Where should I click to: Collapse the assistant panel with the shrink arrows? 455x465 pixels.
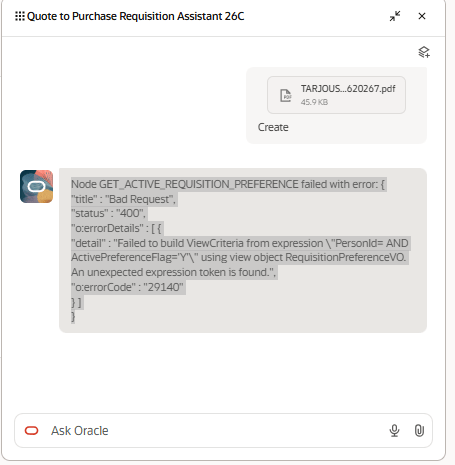[395, 16]
